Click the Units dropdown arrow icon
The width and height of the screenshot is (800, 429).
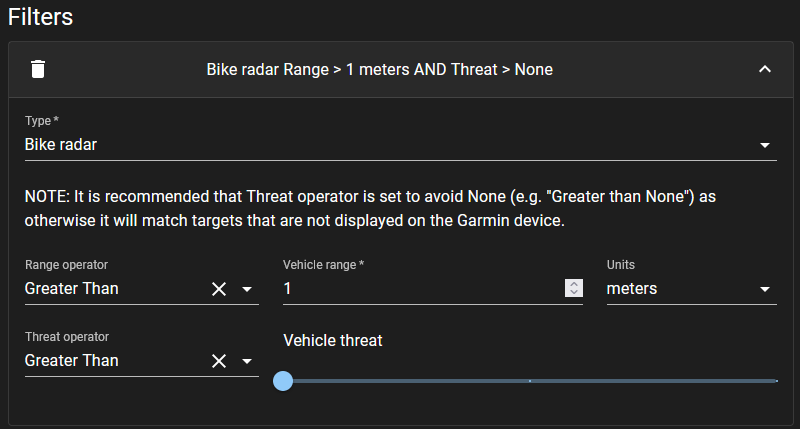(x=765, y=289)
